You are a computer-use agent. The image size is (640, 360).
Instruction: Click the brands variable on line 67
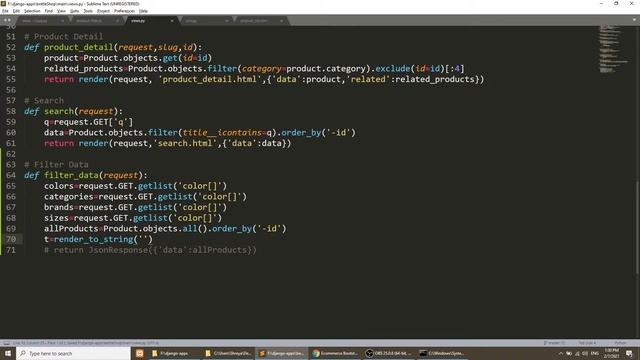[x=58, y=207]
